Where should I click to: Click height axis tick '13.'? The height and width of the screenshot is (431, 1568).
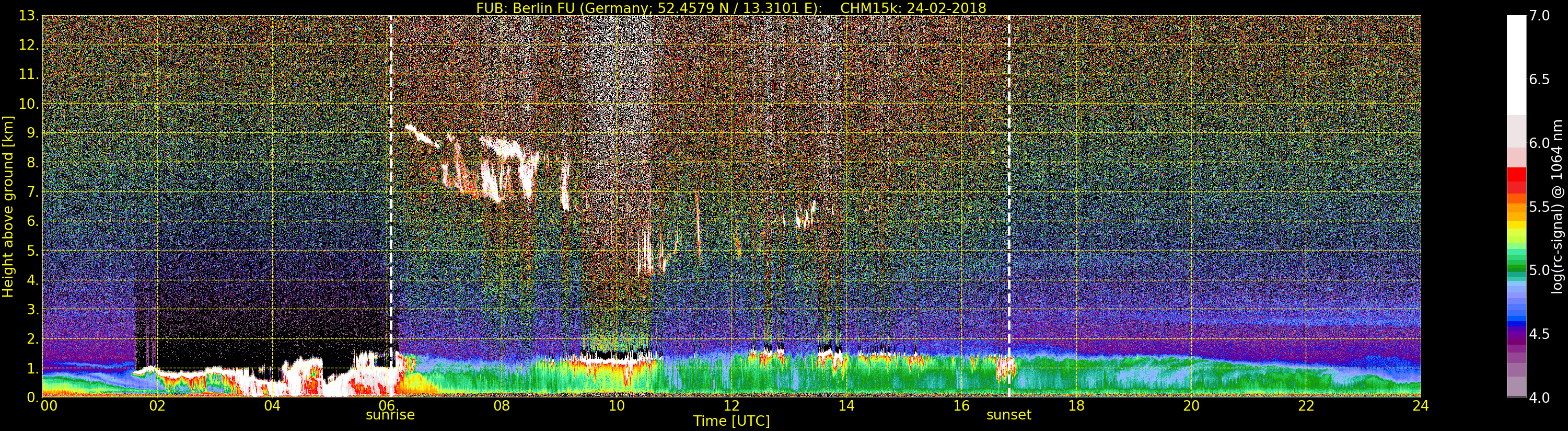coord(29,16)
